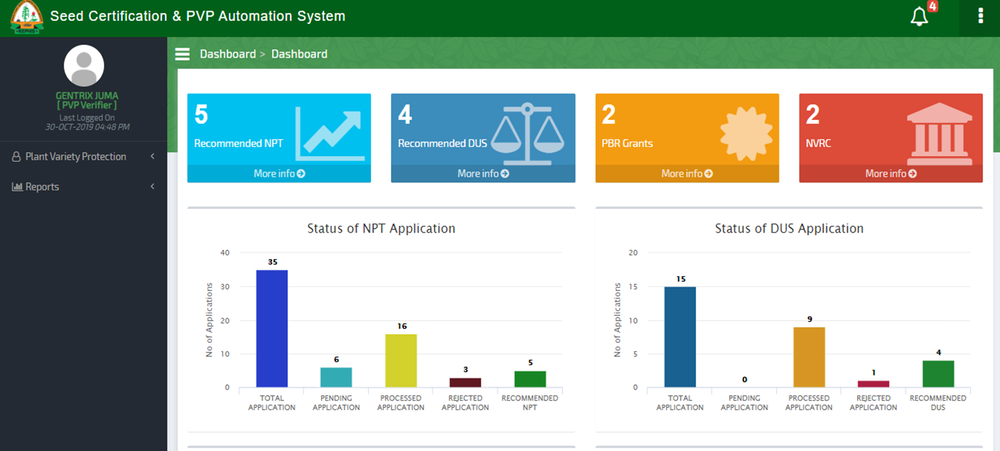Open the notifications bell icon
This screenshot has width=1000, height=451.
(x=918, y=17)
